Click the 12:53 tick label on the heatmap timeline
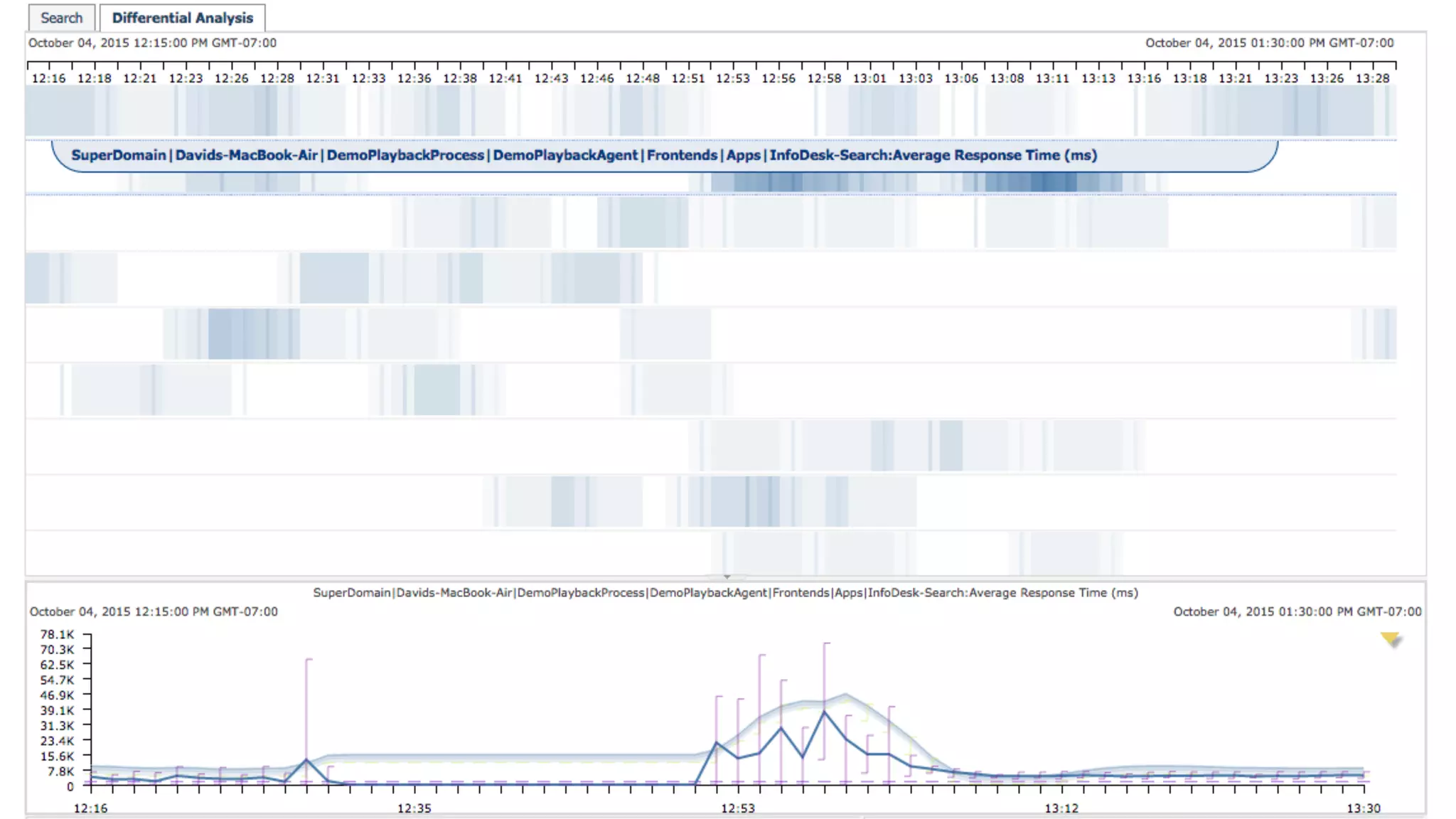Image resolution: width=1456 pixels, height=819 pixels. 732,78
